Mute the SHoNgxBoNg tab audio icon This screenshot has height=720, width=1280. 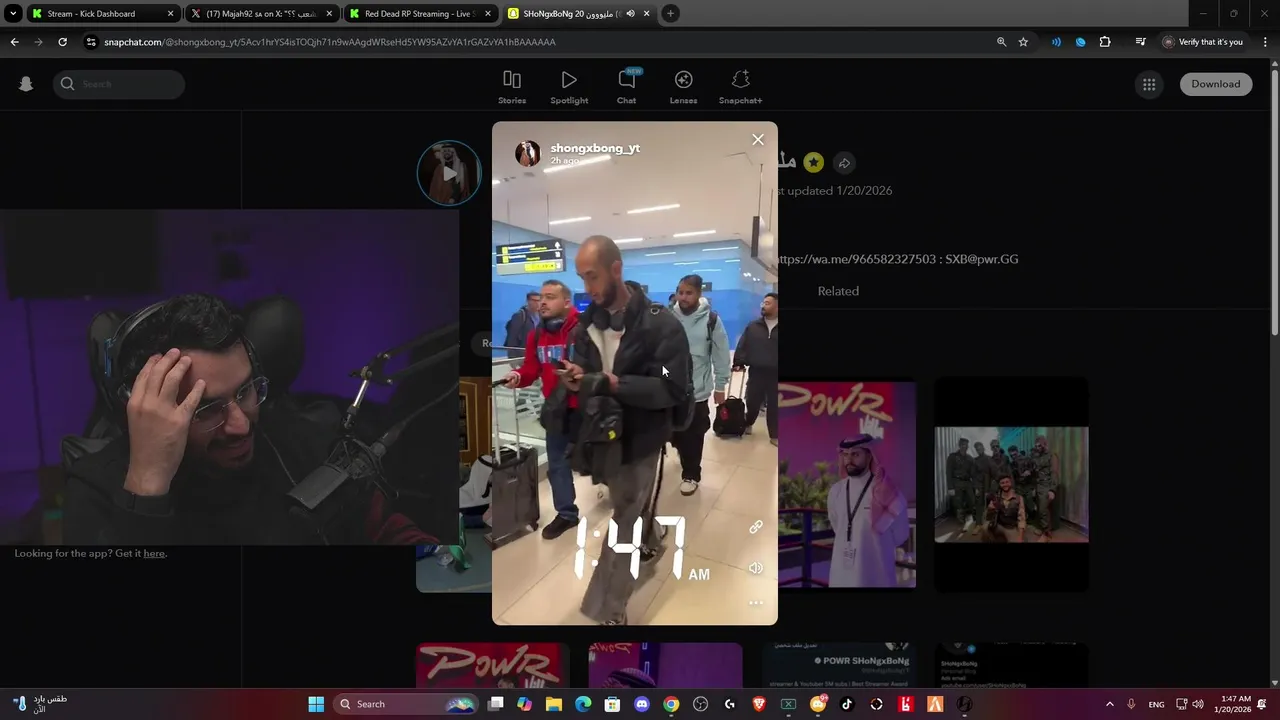click(x=630, y=14)
